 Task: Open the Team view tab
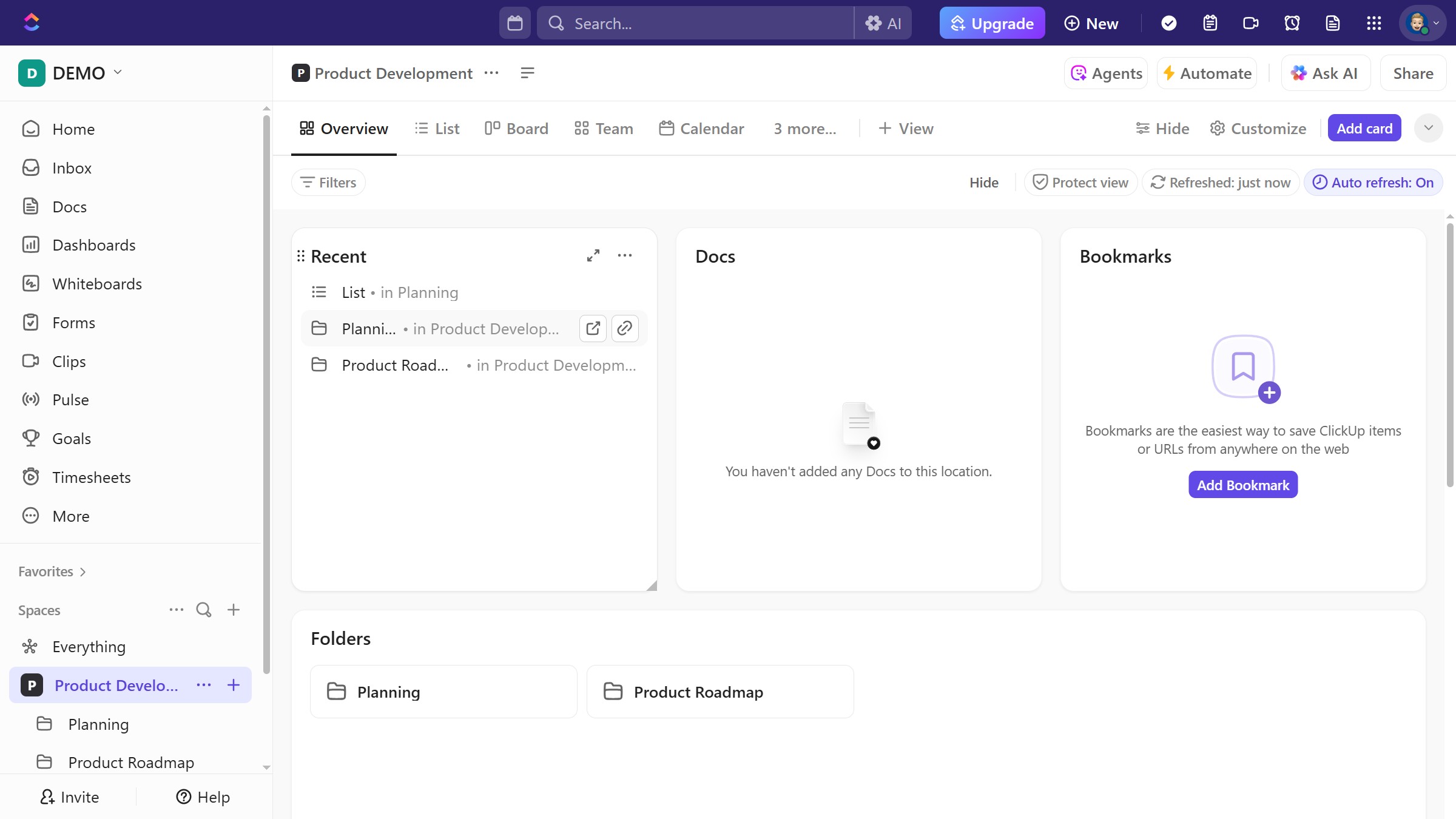pos(603,128)
